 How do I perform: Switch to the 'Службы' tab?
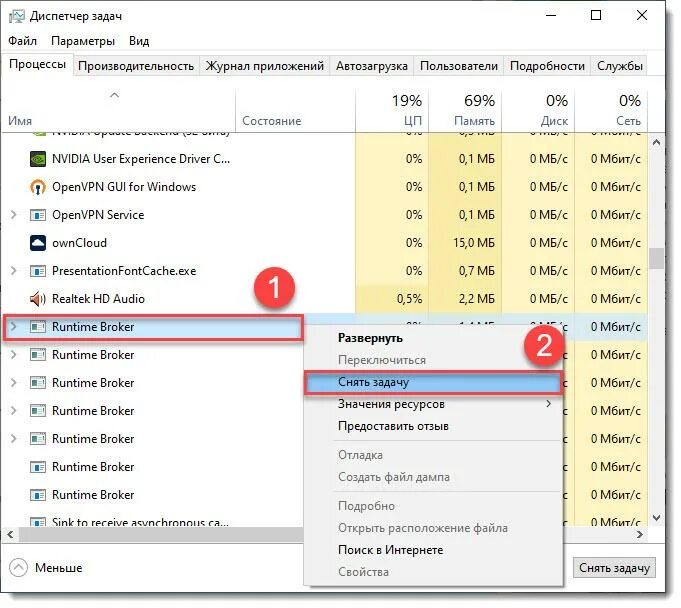click(x=620, y=66)
